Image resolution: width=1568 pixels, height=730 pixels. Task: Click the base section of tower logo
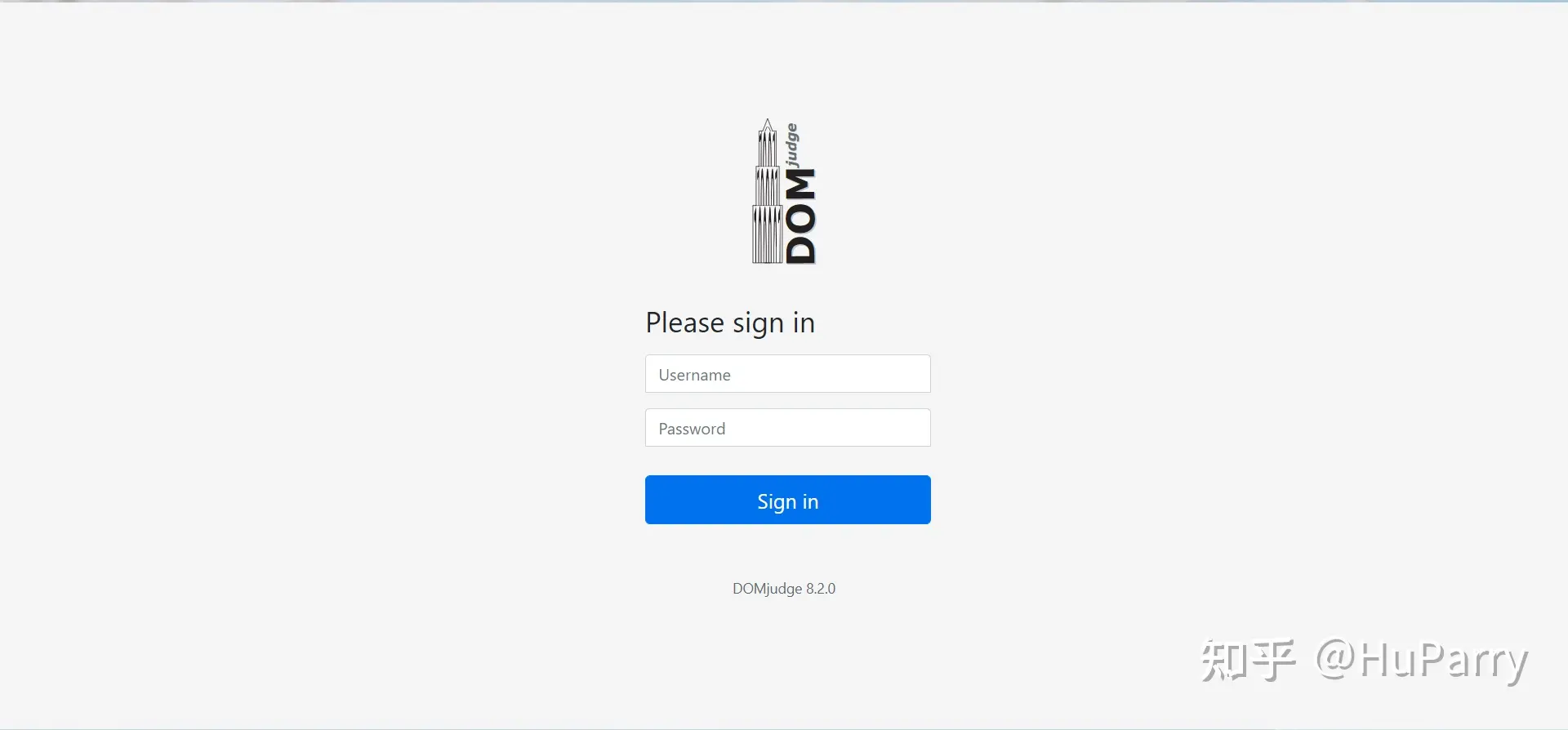767,234
